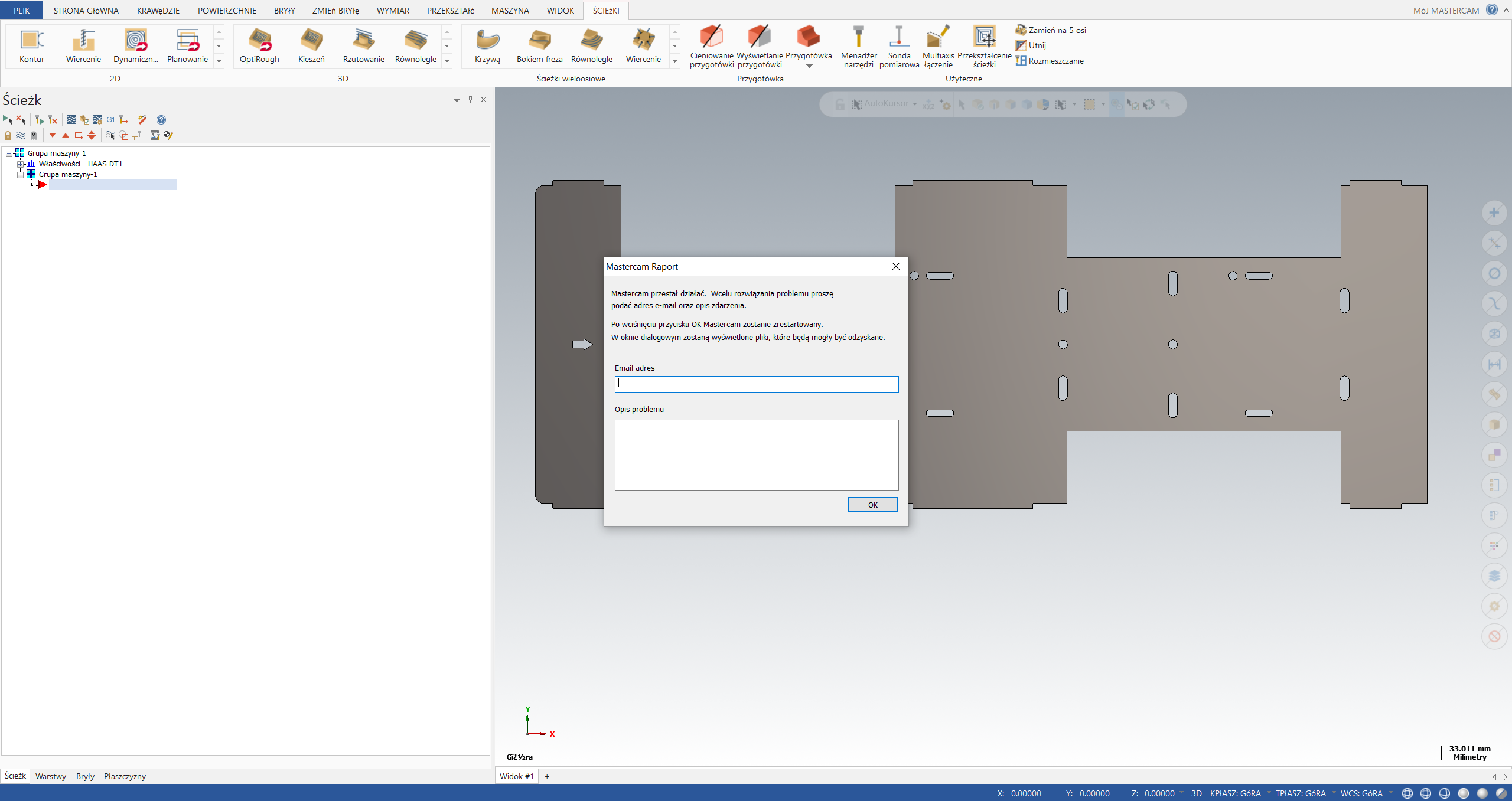Select 3D Równoległe toolpath icon
The width and height of the screenshot is (1512, 801).
click(416, 46)
